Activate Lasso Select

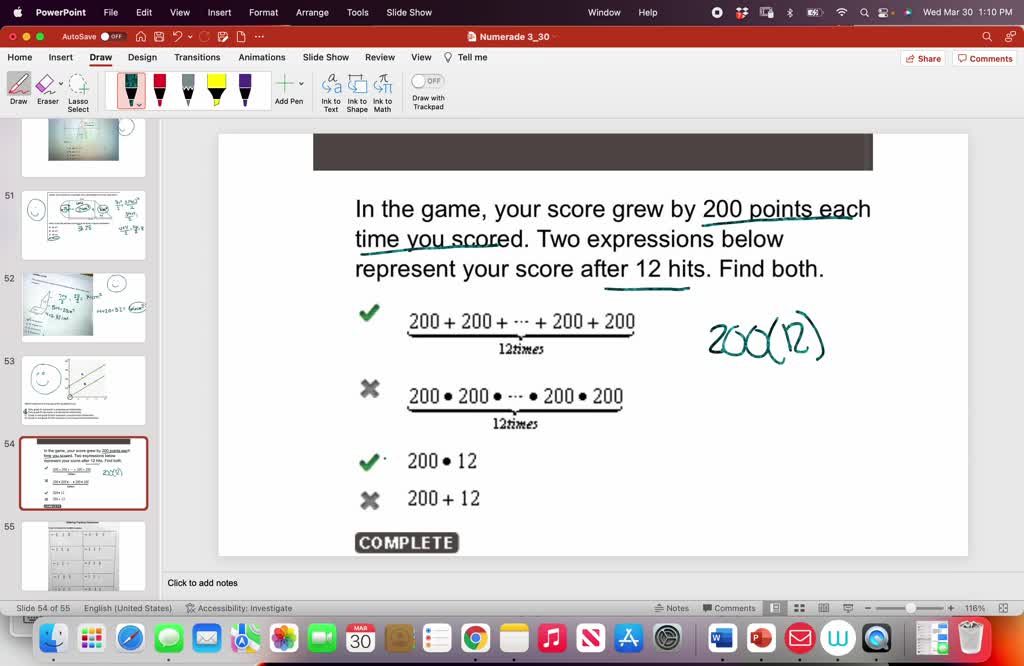click(79, 90)
